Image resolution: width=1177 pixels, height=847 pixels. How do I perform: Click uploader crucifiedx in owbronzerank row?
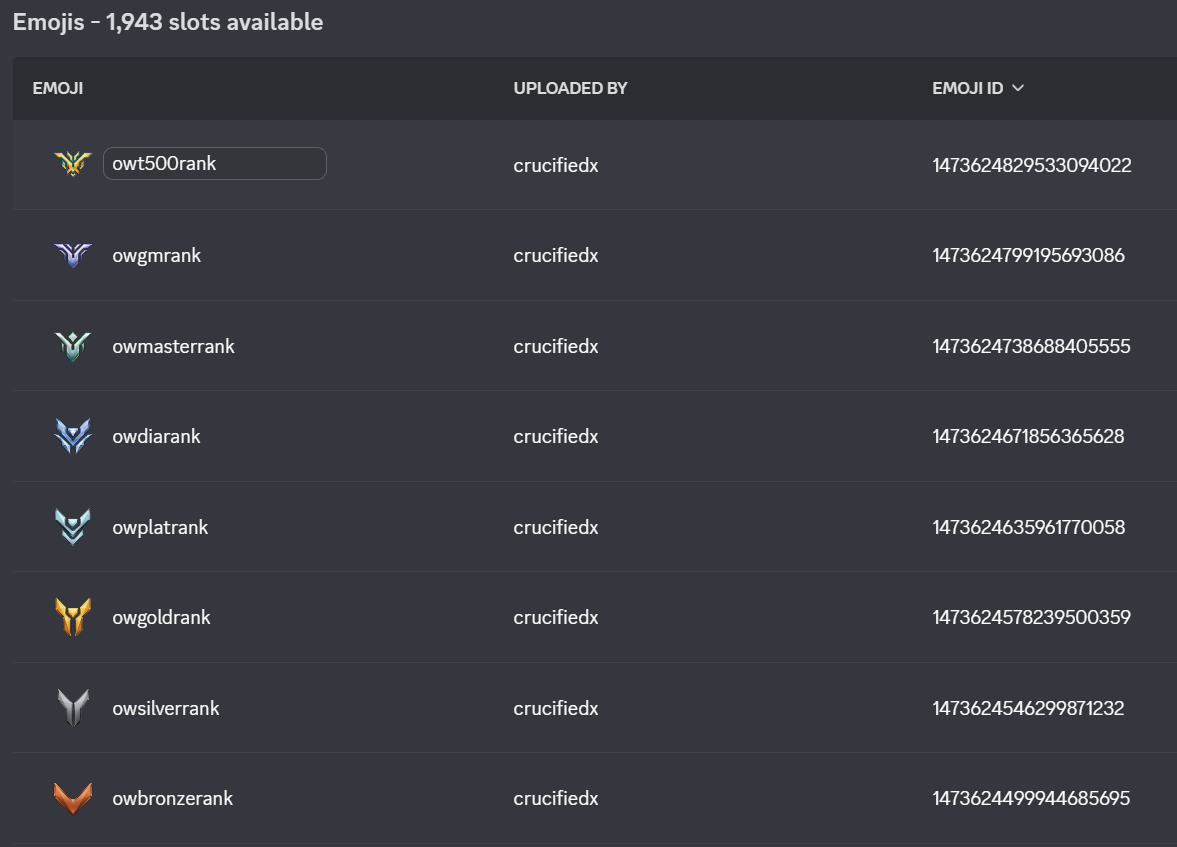[x=556, y=798]
